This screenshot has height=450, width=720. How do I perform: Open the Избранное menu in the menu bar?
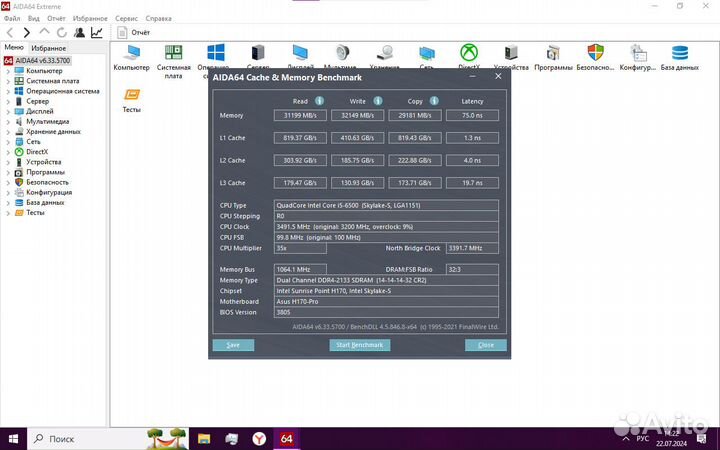tap(90, 18)
